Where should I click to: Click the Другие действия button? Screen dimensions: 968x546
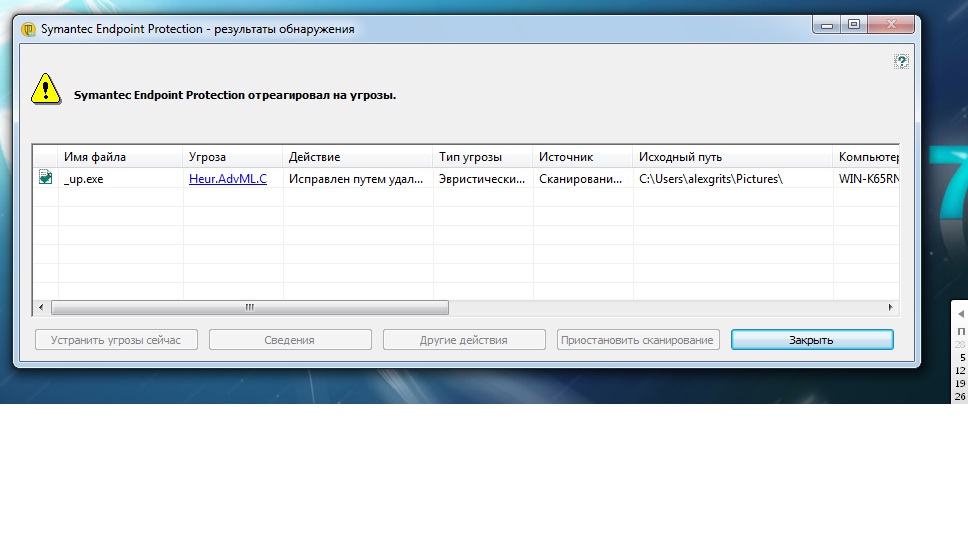[464, 340]
